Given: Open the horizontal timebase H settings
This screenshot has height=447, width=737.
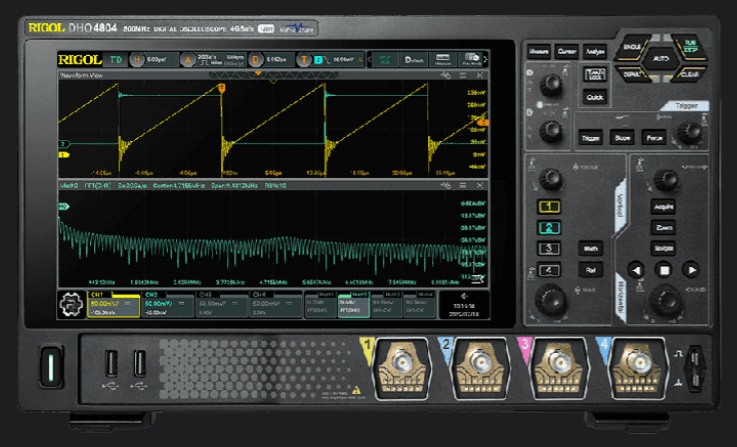Looking at the screenshot, I should point(138,60).
